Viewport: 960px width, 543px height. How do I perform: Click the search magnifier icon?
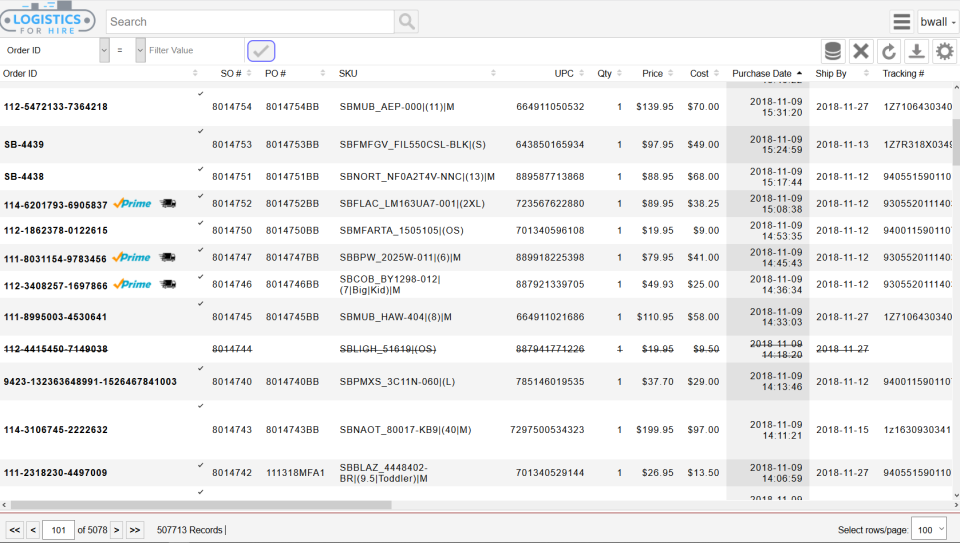coord(407,22)
